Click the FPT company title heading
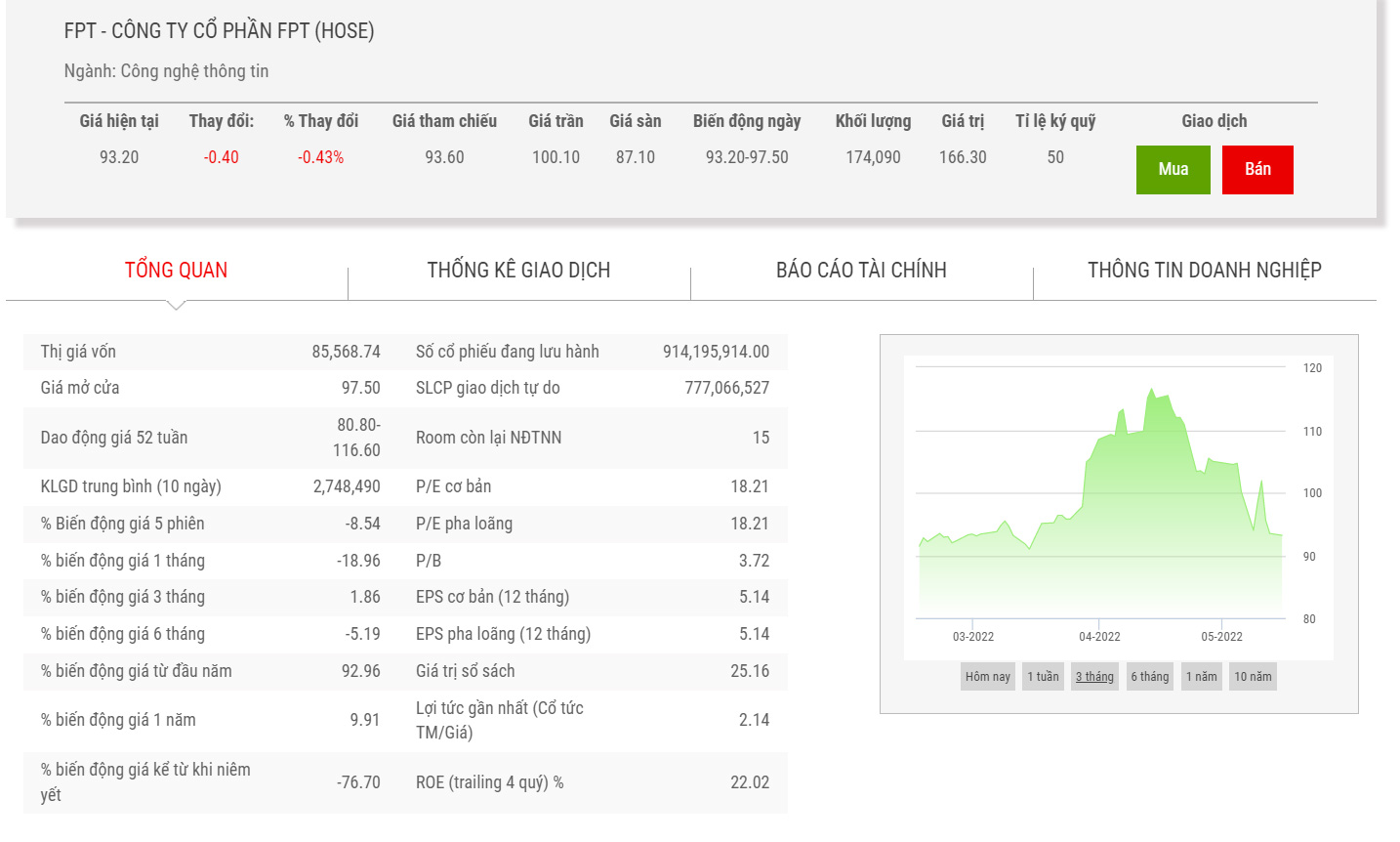The height and width of the screenshot is (842, 1400). tap(219, 31)
